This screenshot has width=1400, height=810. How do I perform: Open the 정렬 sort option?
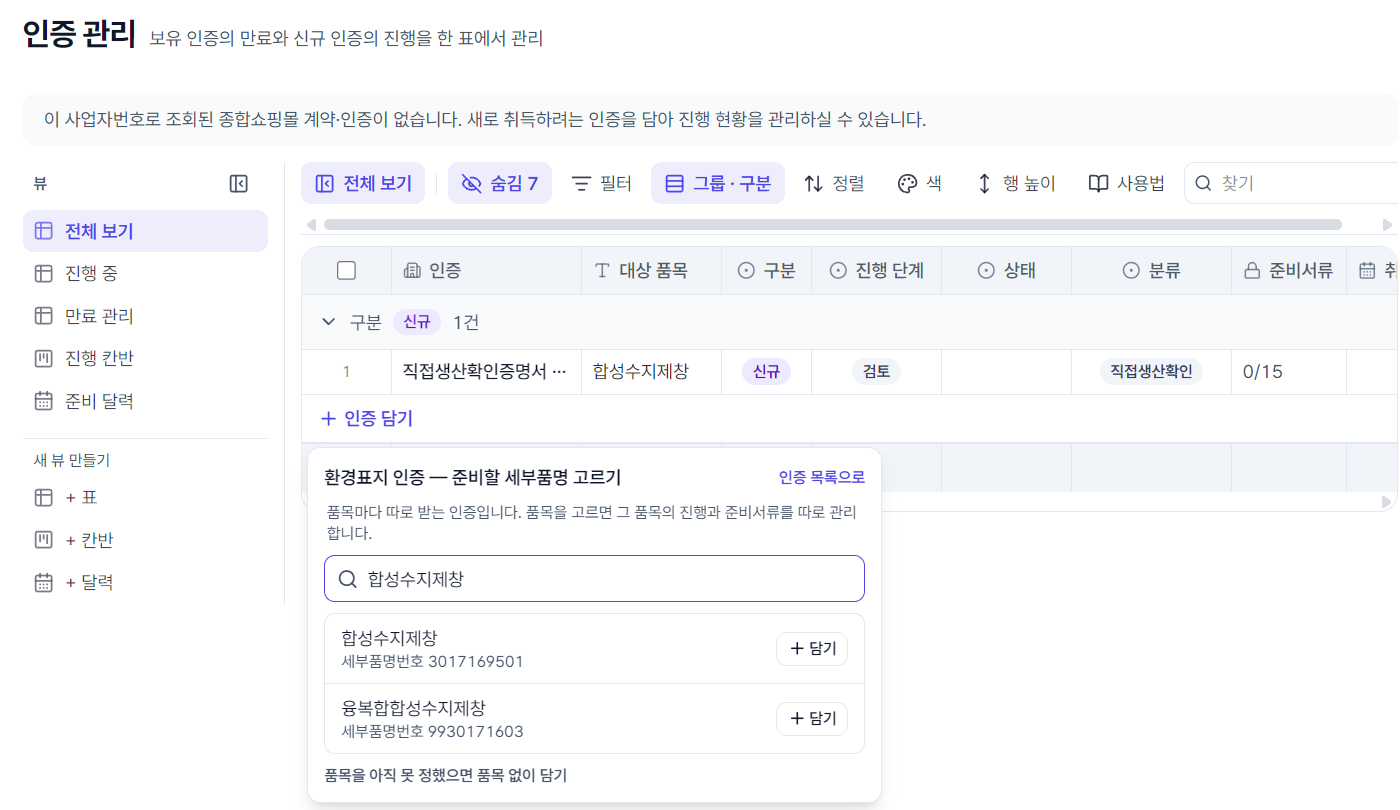pos(835,183)
